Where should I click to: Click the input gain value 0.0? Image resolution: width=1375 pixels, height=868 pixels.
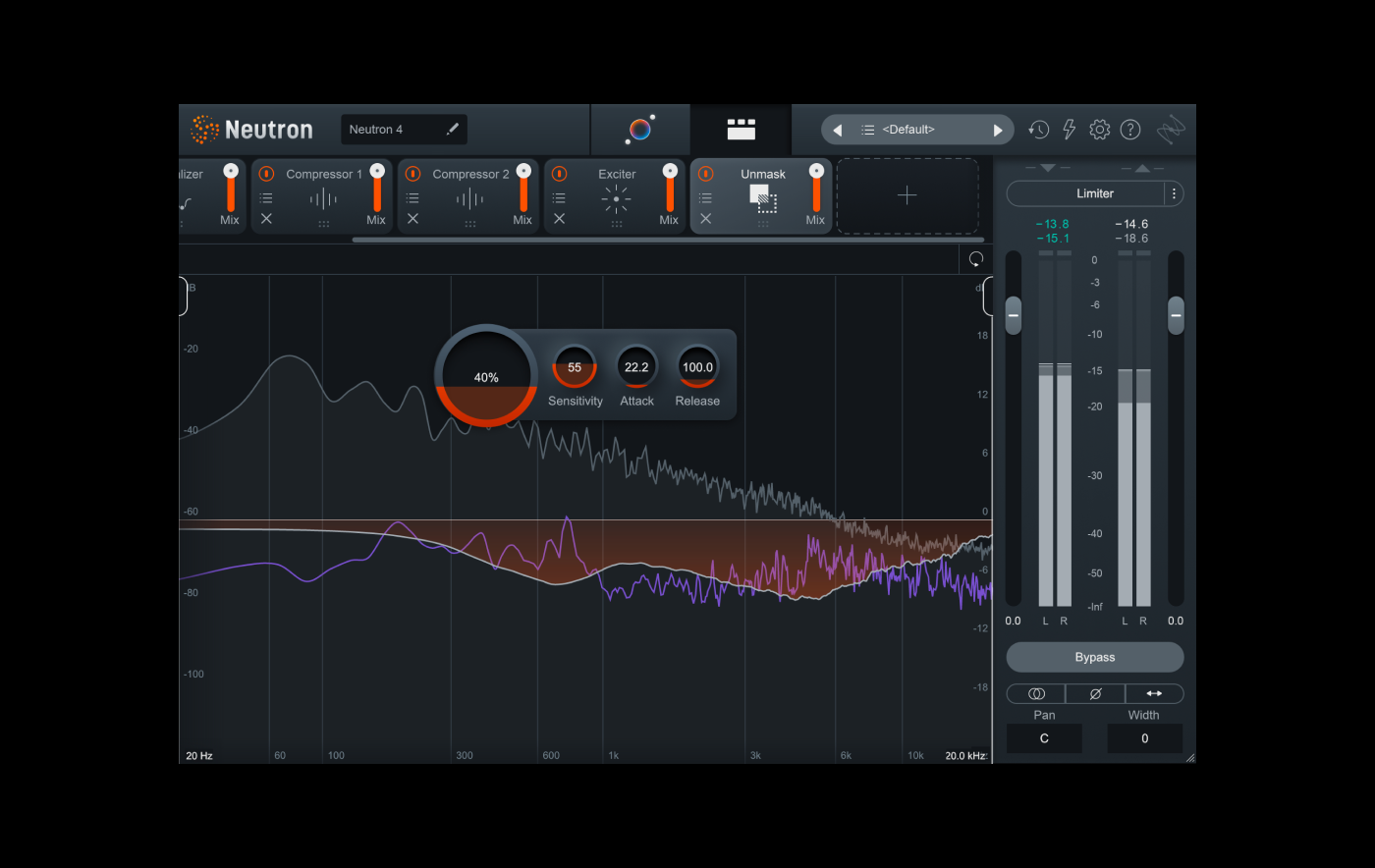pos(1014,621)
